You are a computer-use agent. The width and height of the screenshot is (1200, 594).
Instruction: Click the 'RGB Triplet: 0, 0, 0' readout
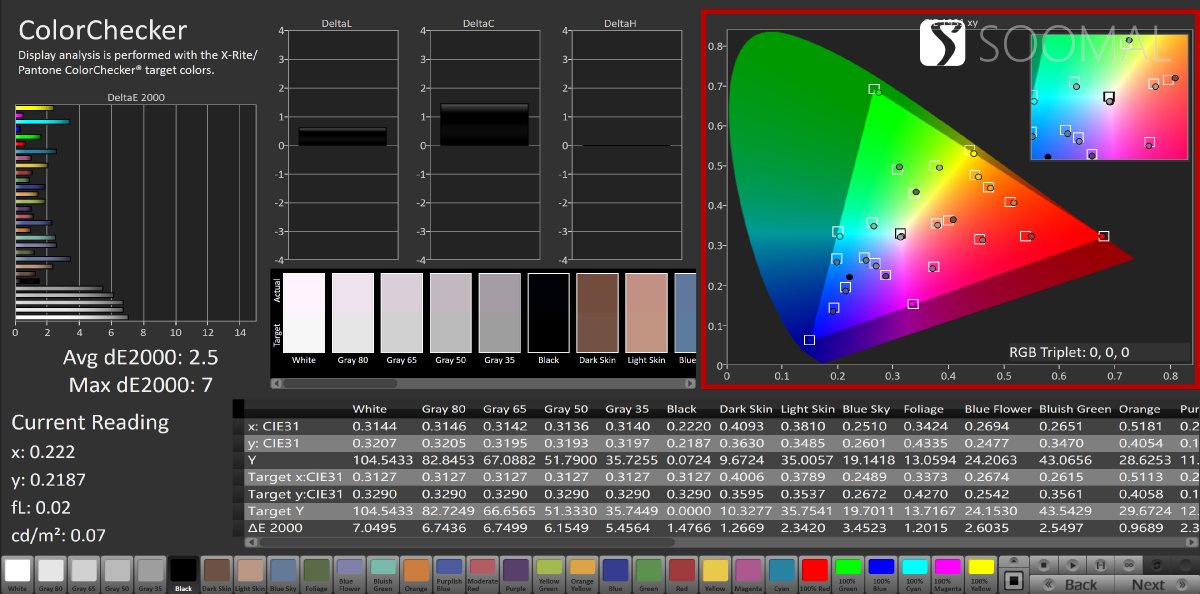(x=1069, y=352)
